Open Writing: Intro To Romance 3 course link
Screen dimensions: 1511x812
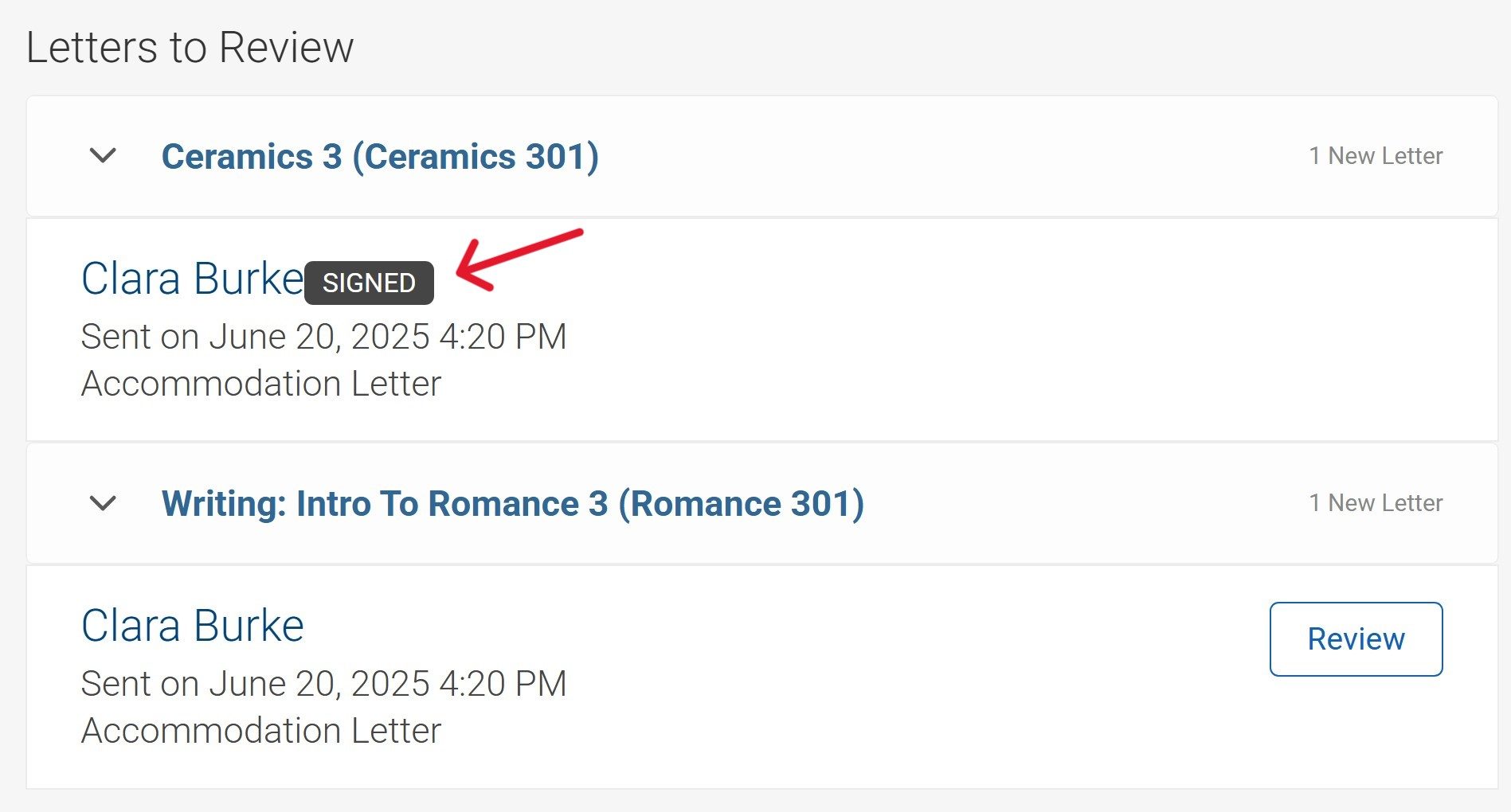click(x=512, y=503)
